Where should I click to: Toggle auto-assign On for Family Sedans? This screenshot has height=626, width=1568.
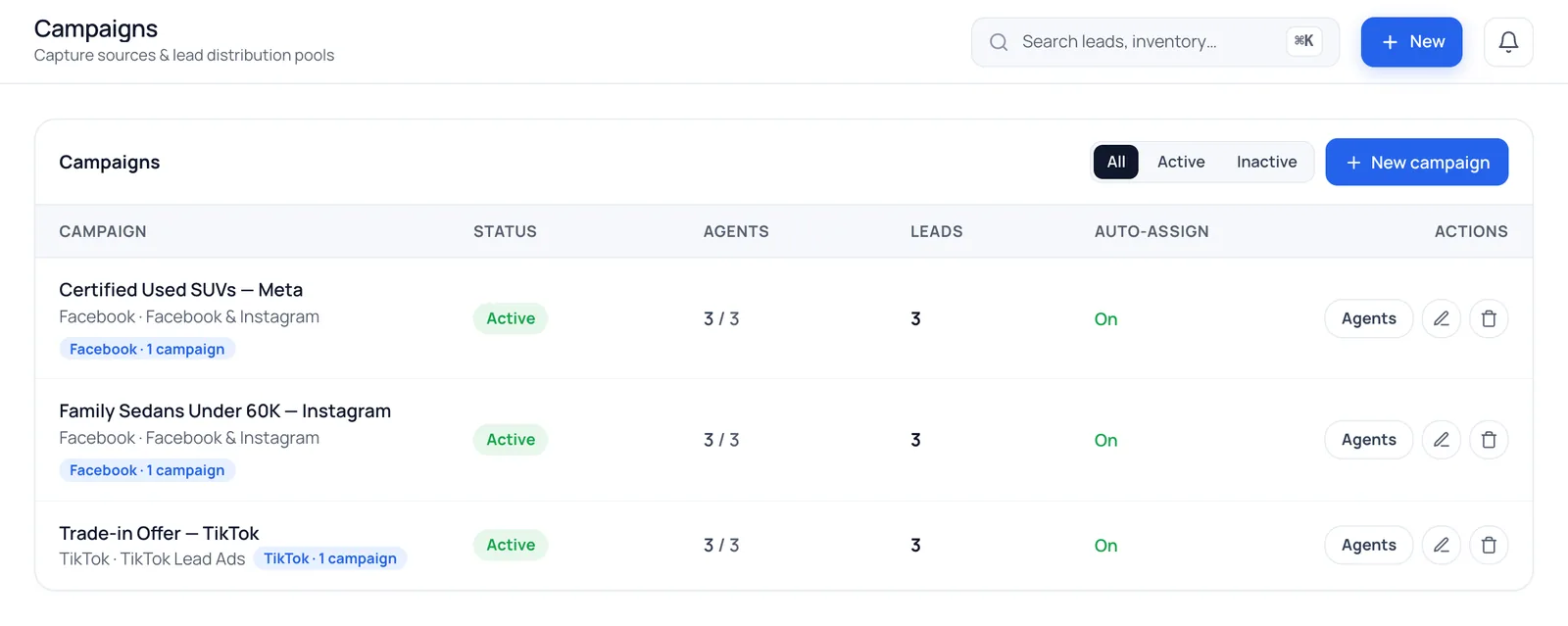tap(1105, 441)
